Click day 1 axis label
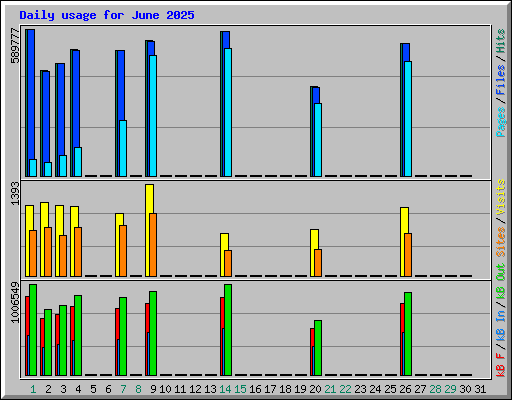This screenshot has width=512, height=400. [x=33, y=389]
